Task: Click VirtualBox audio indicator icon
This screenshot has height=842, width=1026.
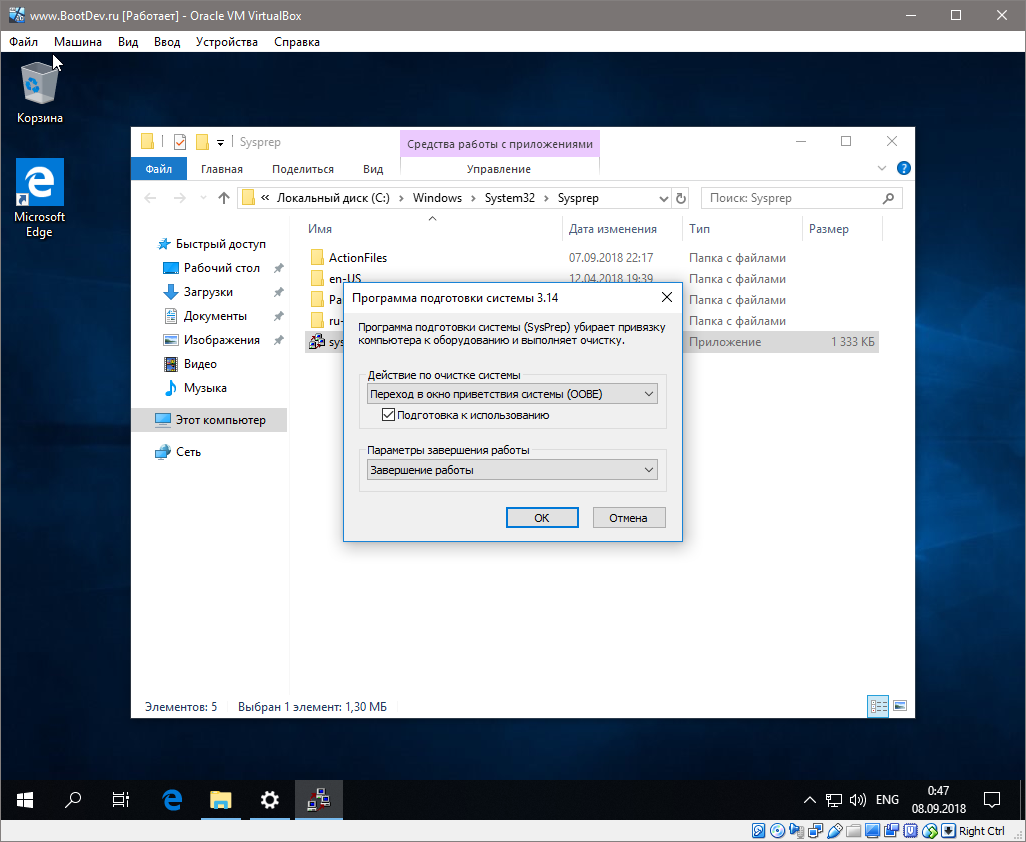Action: [x=796, y=831]
